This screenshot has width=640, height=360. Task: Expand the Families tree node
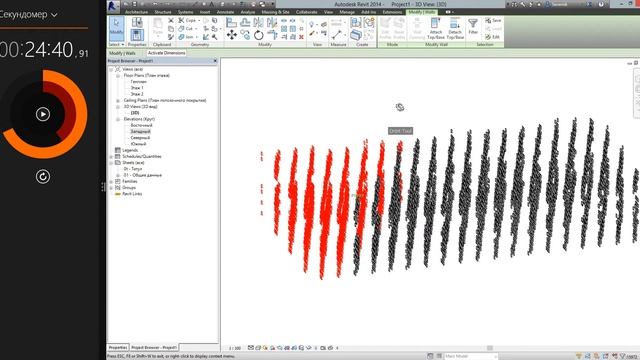pyautogui.click(x=111, y=181)
